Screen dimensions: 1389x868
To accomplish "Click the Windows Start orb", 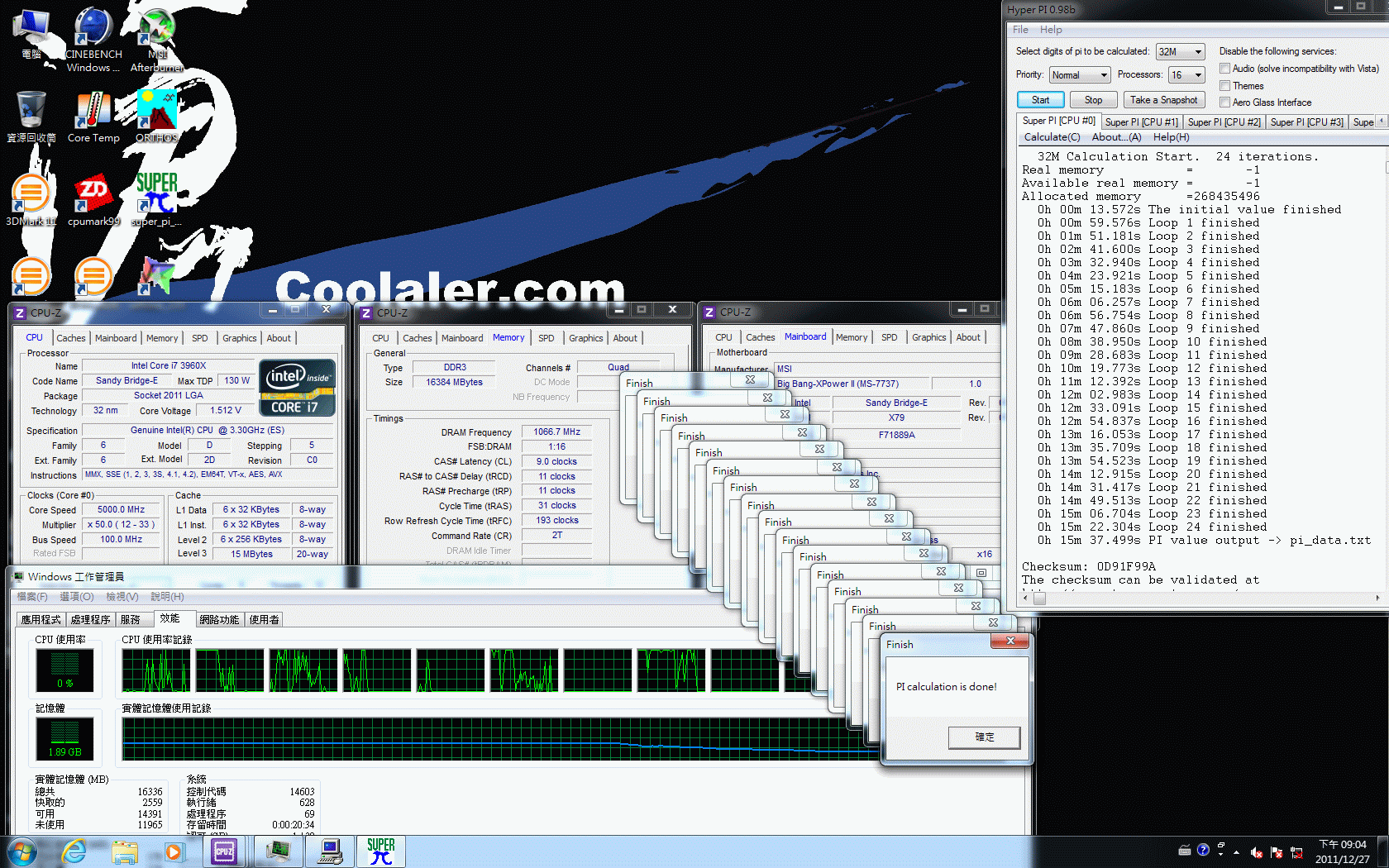I will [21, 851].
